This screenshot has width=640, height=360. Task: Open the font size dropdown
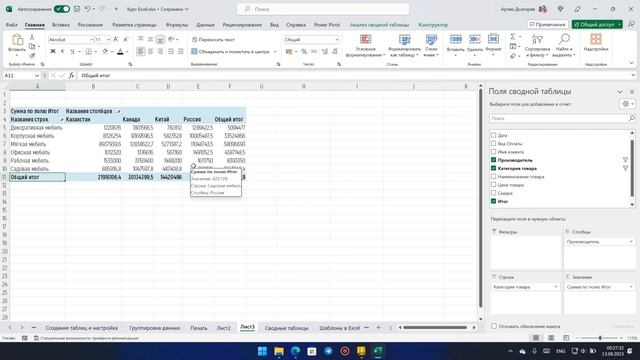108,40
